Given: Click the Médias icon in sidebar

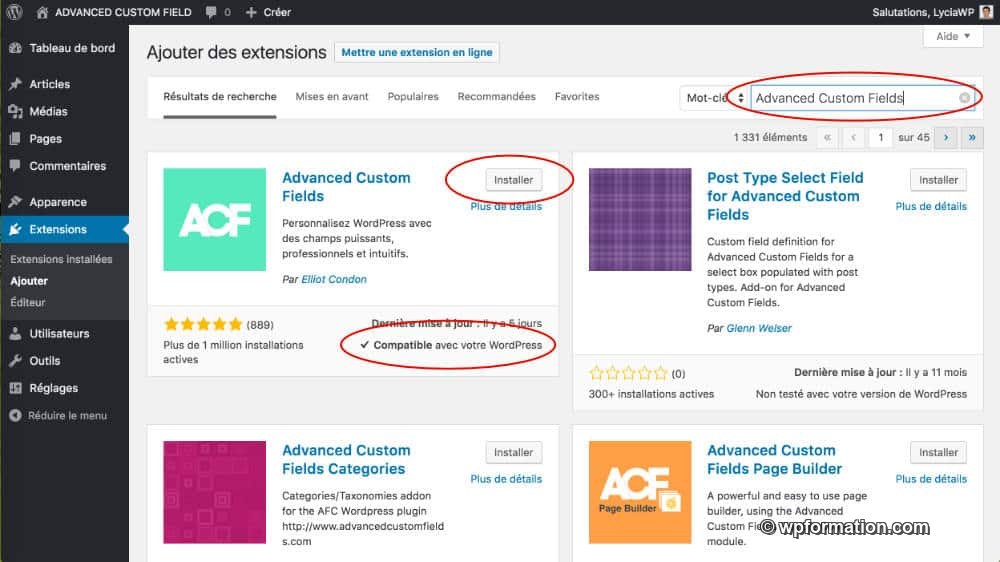Looking at the screenshot, I should tap(15, 112).
